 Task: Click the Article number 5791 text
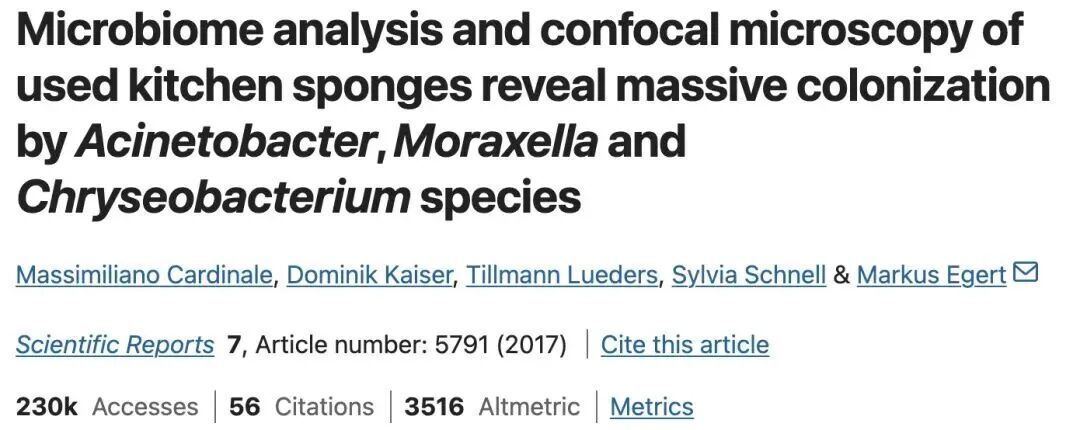pos(402,345)
